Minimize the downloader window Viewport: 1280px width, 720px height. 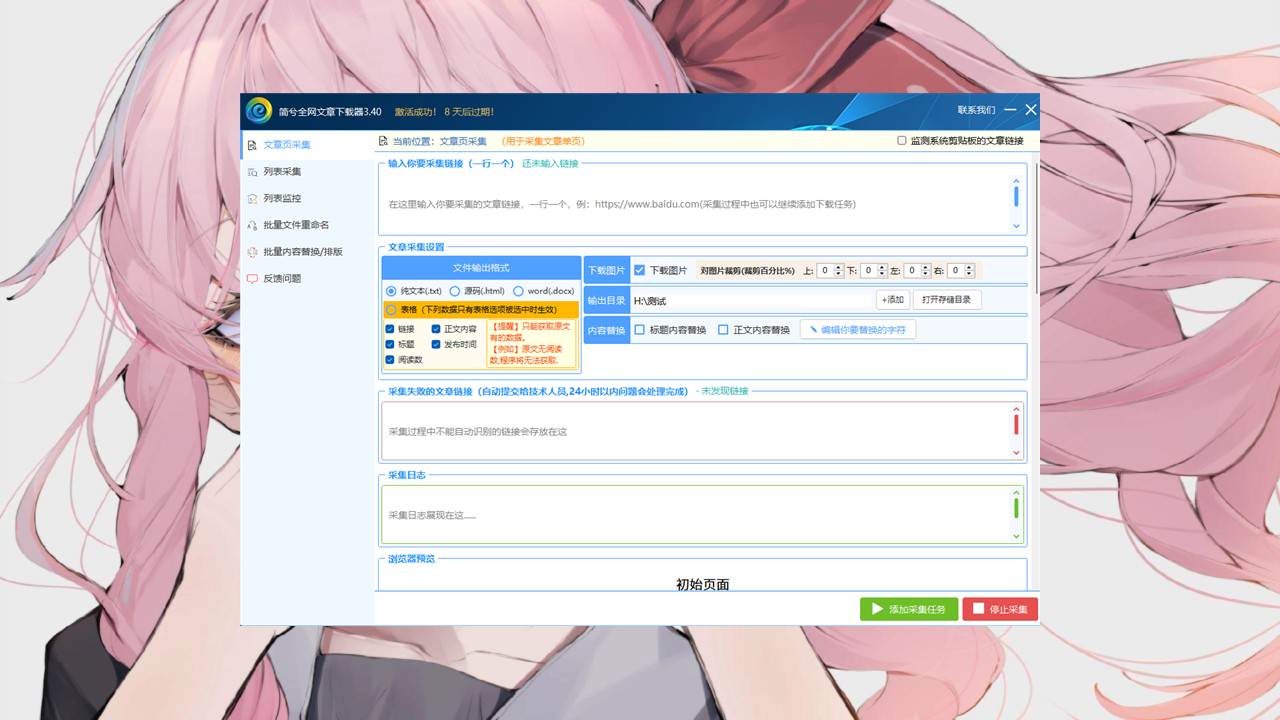(x=1010, y=110)
